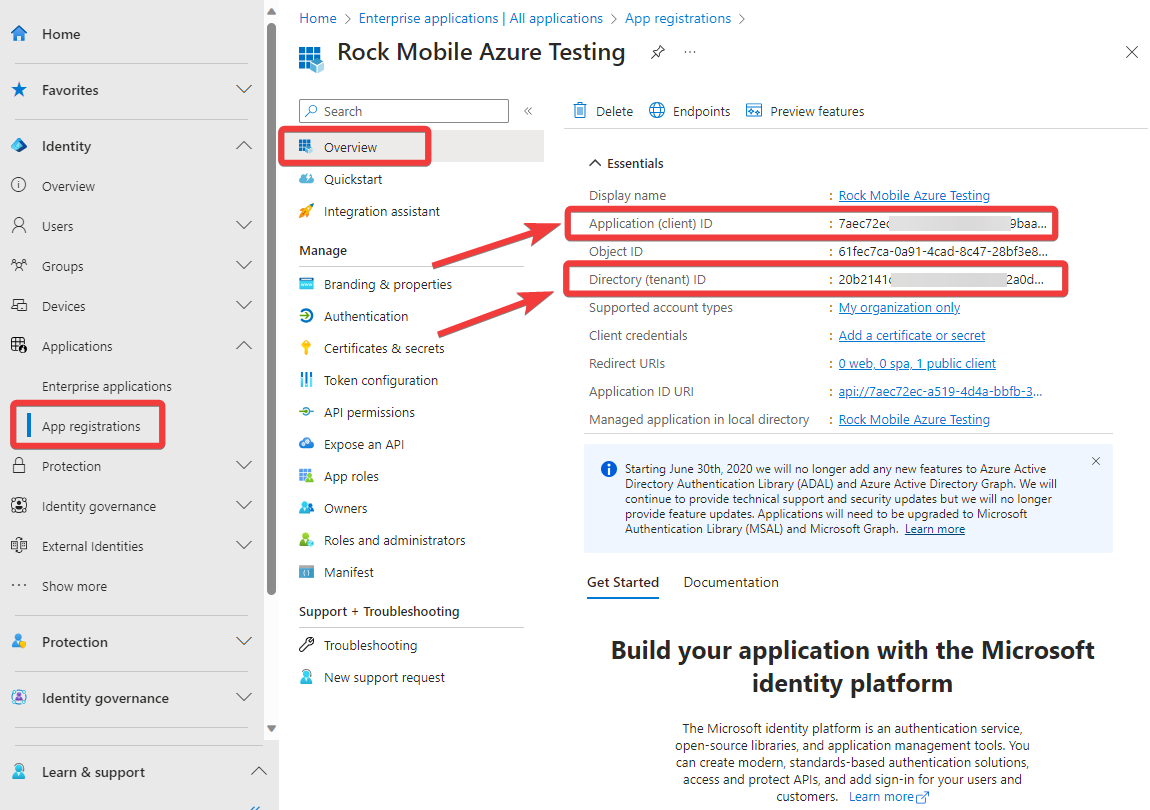Click the resource menu Search field

pos(403,111)
